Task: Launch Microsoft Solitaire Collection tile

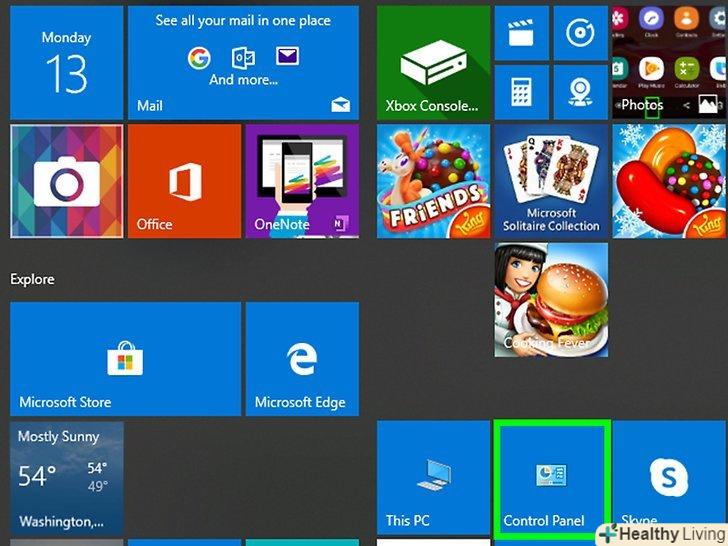Action: point(551,181)
